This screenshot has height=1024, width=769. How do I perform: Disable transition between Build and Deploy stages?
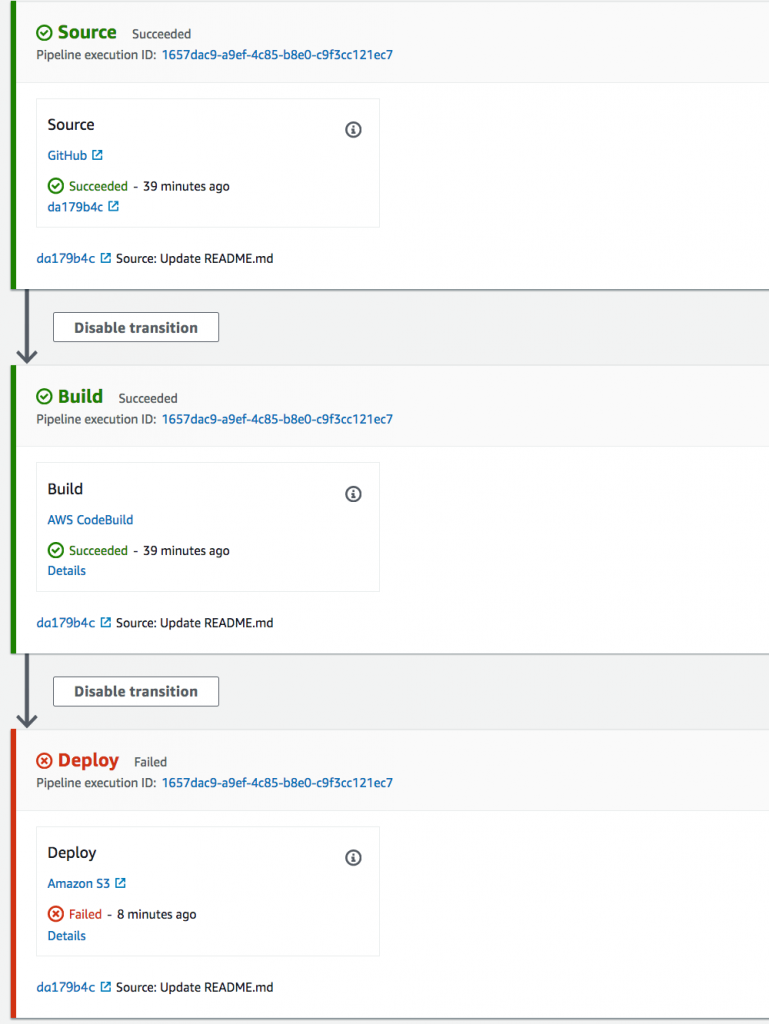click(135, 691)
